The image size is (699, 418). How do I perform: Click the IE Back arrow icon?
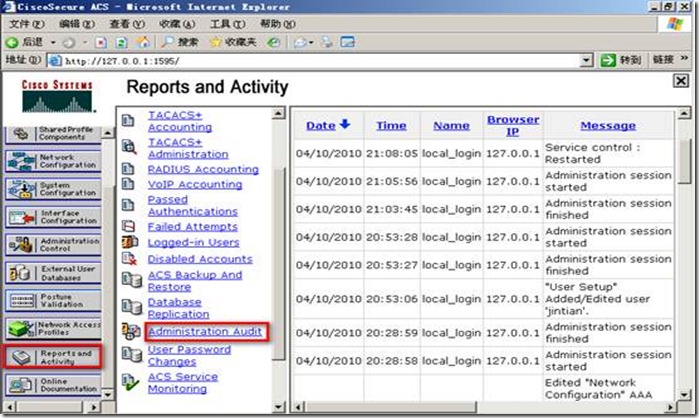coord(12,42)
